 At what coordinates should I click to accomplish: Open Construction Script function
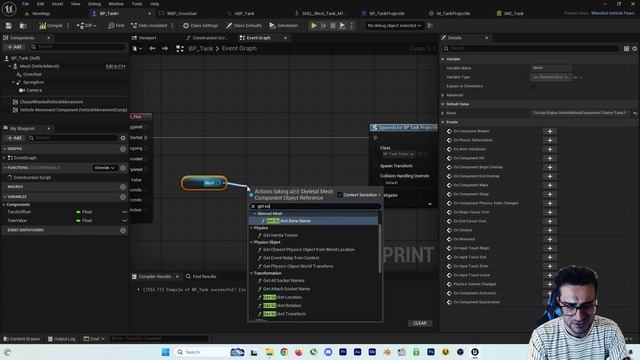point(32,178)
